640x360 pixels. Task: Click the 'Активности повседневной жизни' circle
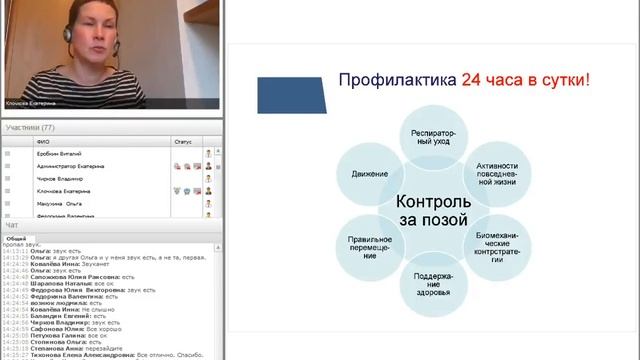[497, 174]
